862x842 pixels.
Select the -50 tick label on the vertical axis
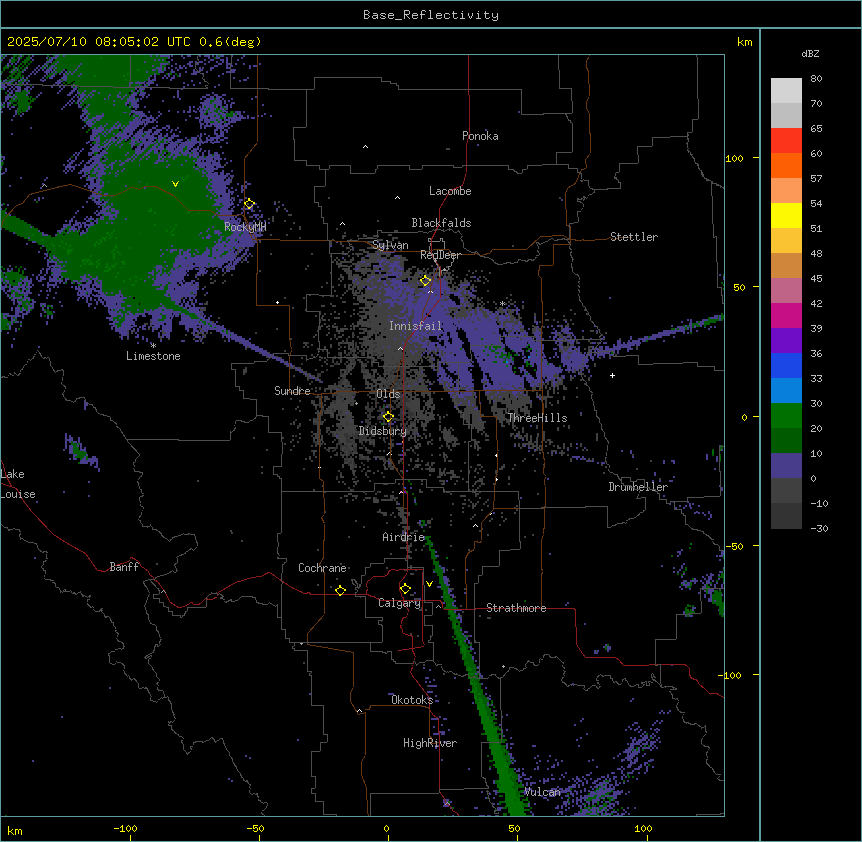[734, 546]
